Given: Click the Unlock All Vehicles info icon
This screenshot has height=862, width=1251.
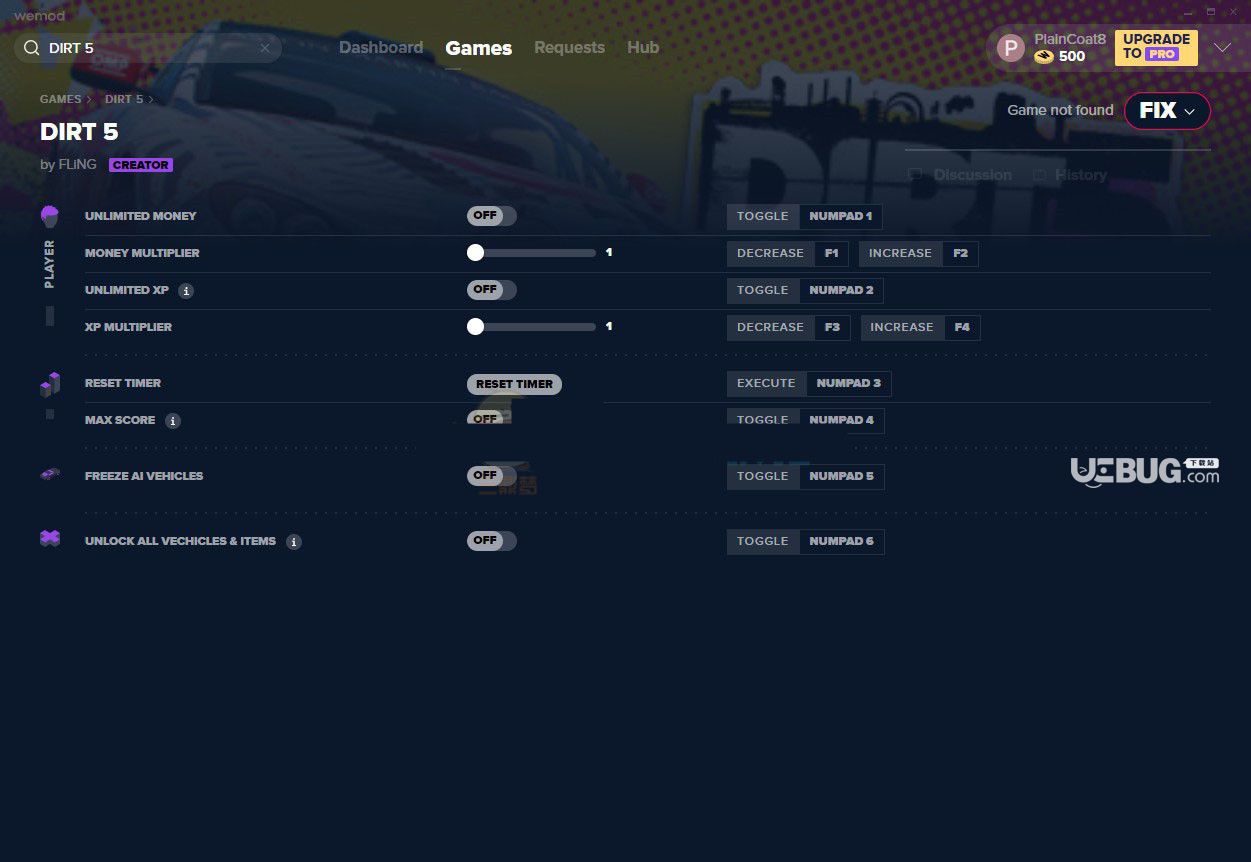Looking at the screenshot, I should tap(294, 542).
